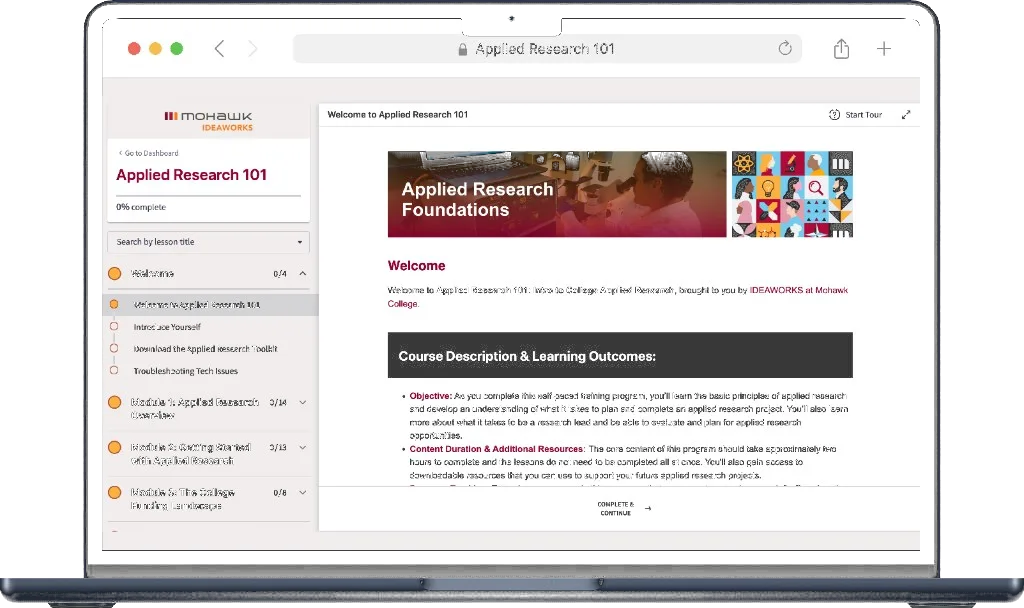This screenshot has height=608, width=1024.
Task: Toggle Download the Applied Research Toolkit circle
Action: (113, 349)
